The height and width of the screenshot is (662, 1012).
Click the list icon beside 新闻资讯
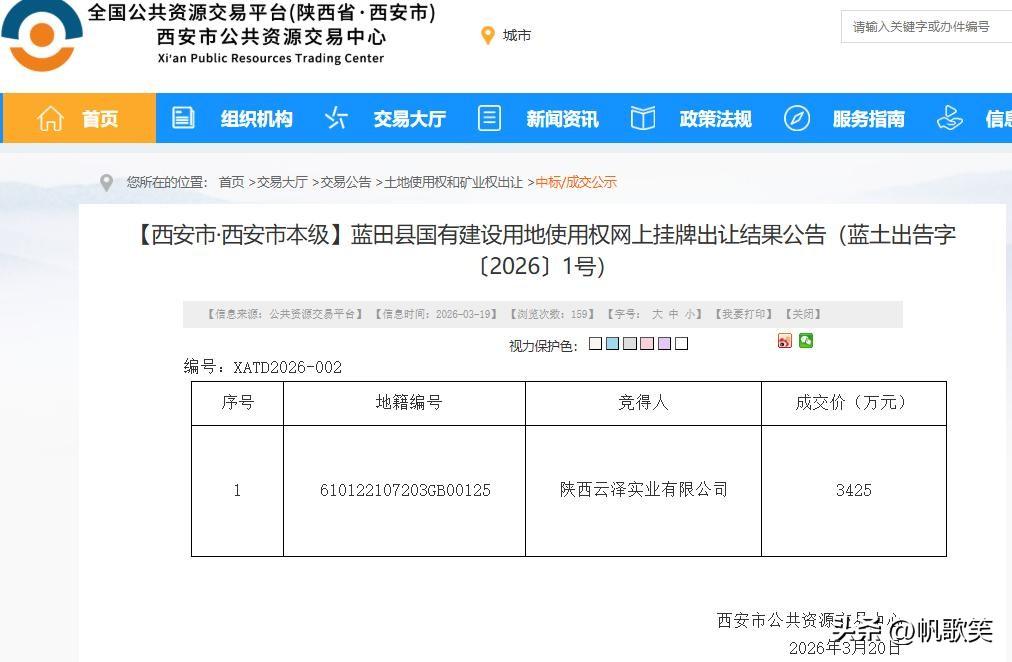tap(489, 118)
